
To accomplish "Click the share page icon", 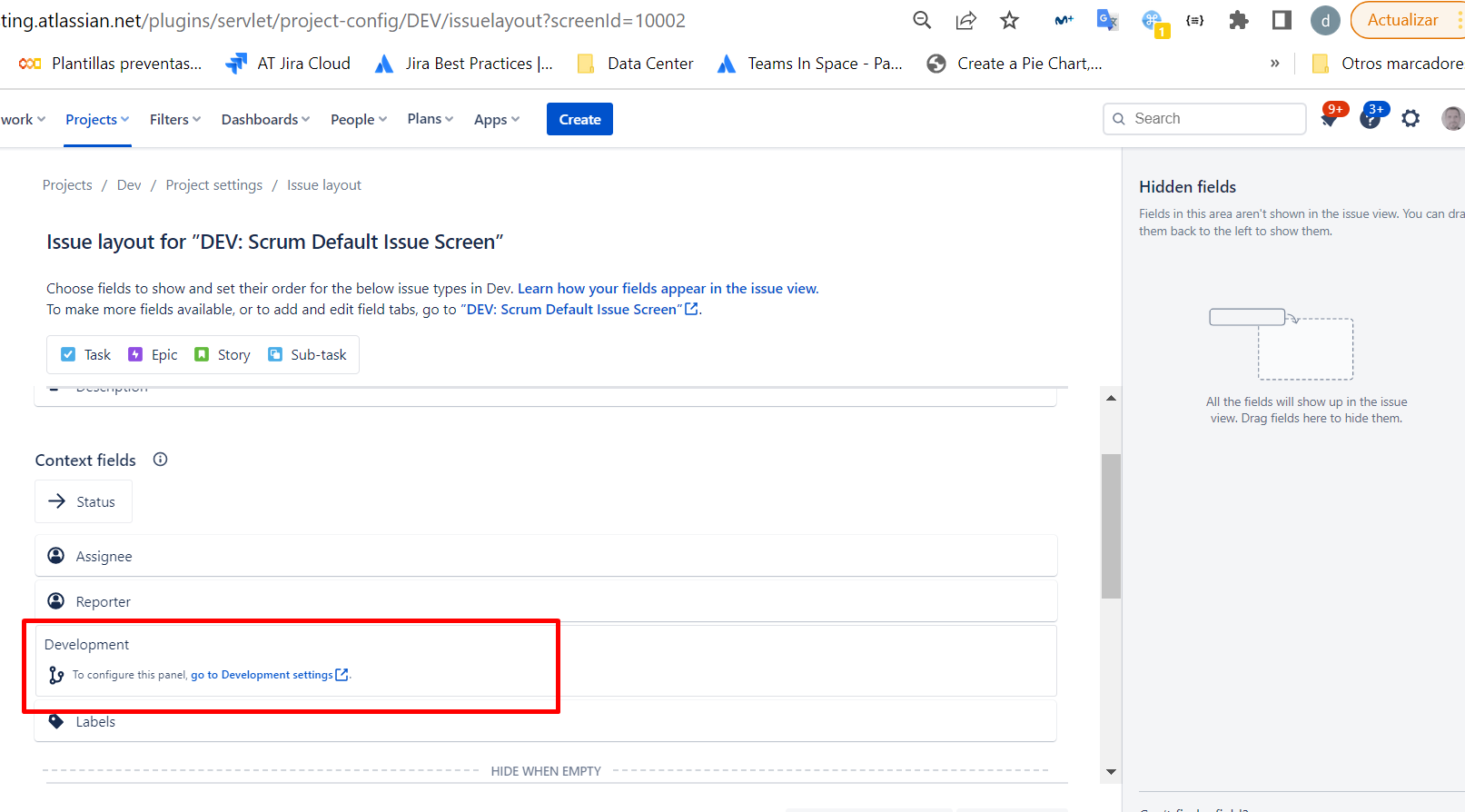I will pos(965,20).
